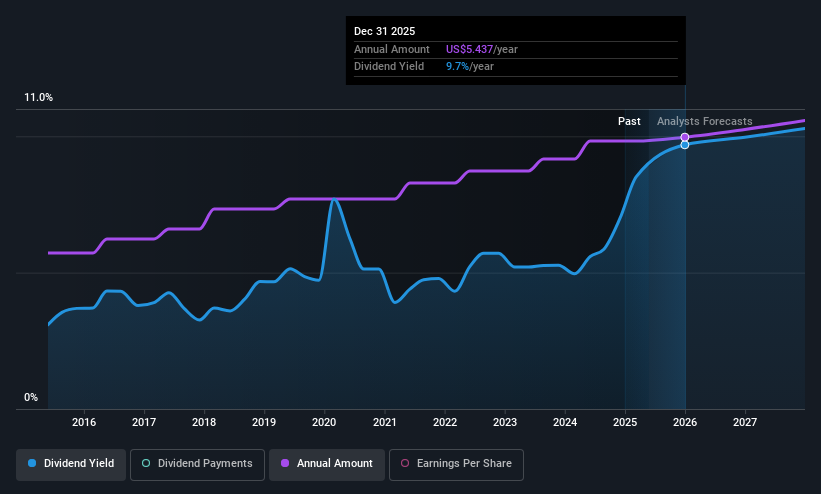Click the 2017 x-axis label

pyautogui.click(x=144, y=422)
